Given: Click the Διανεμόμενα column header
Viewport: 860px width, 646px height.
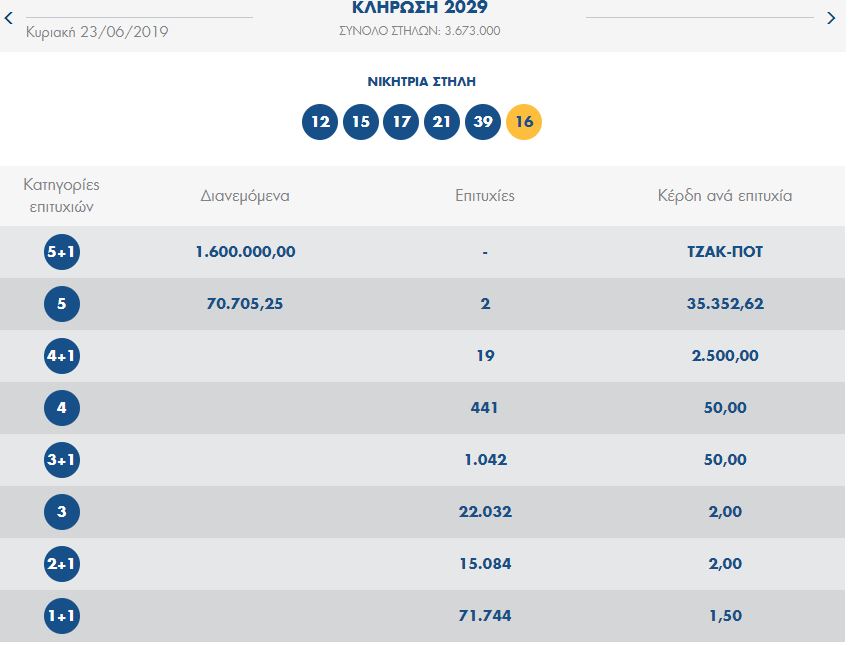Looking at the screenshot, I should click(x=245, y=196).
